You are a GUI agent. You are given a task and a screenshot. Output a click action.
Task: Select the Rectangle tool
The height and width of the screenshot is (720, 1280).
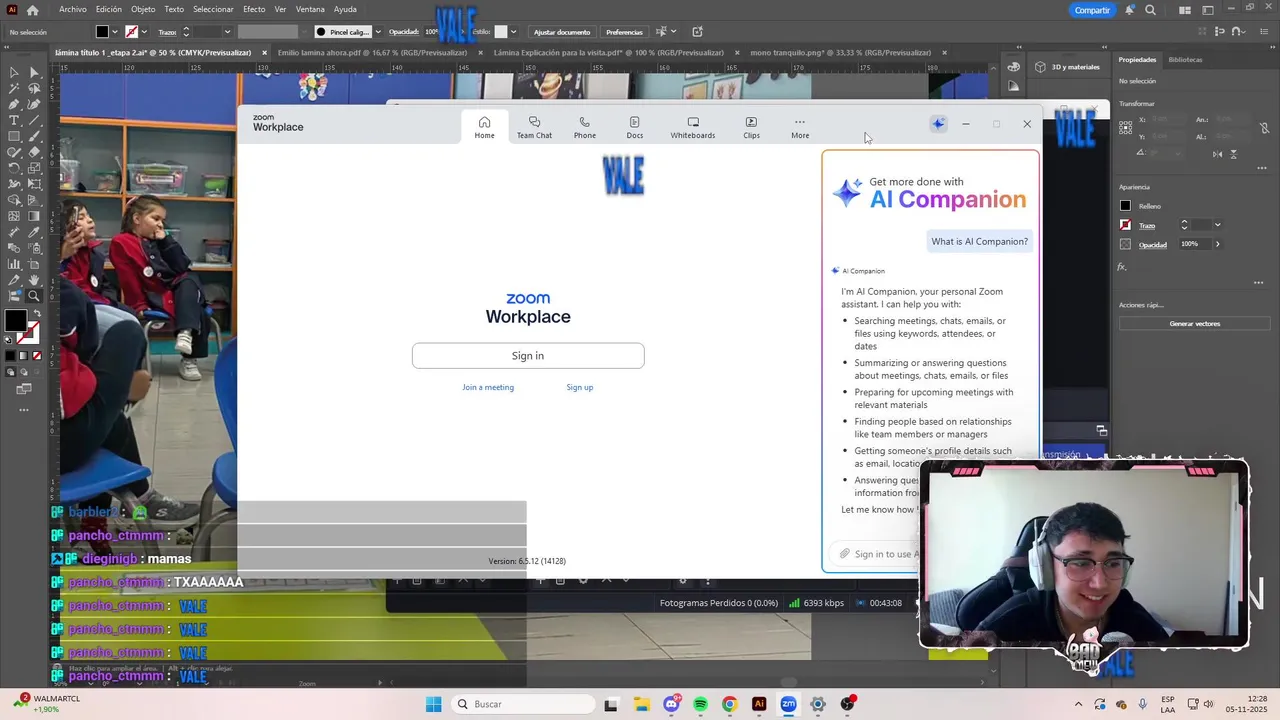point(14,136)
